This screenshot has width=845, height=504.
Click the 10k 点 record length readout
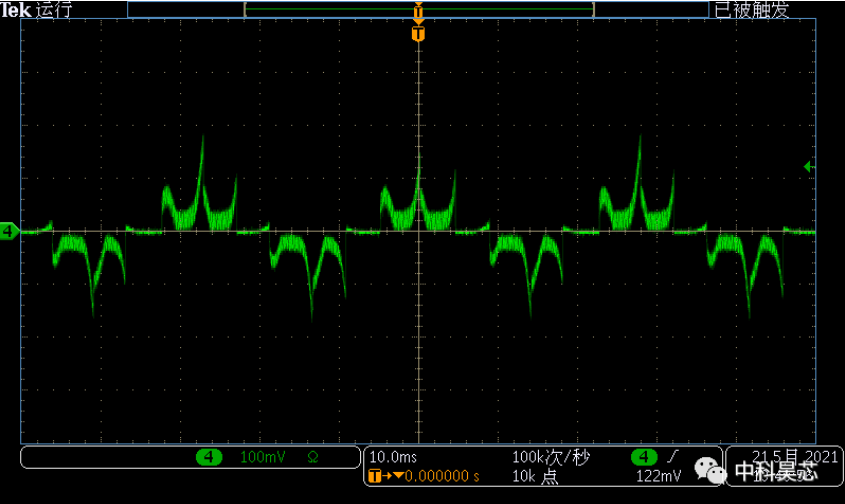coord(535,476)
